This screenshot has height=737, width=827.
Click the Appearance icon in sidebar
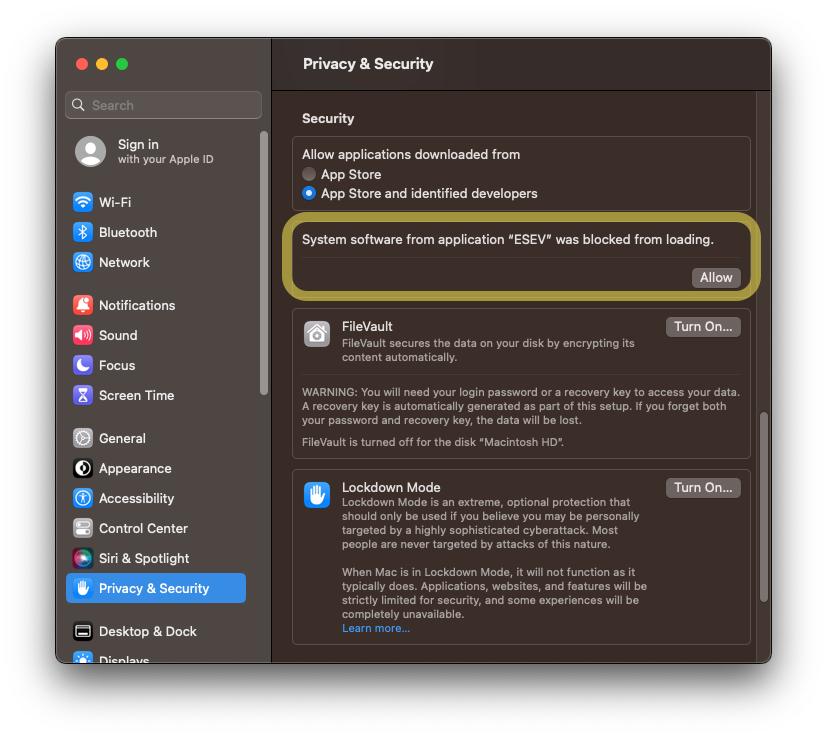click(x=83, y=468)
